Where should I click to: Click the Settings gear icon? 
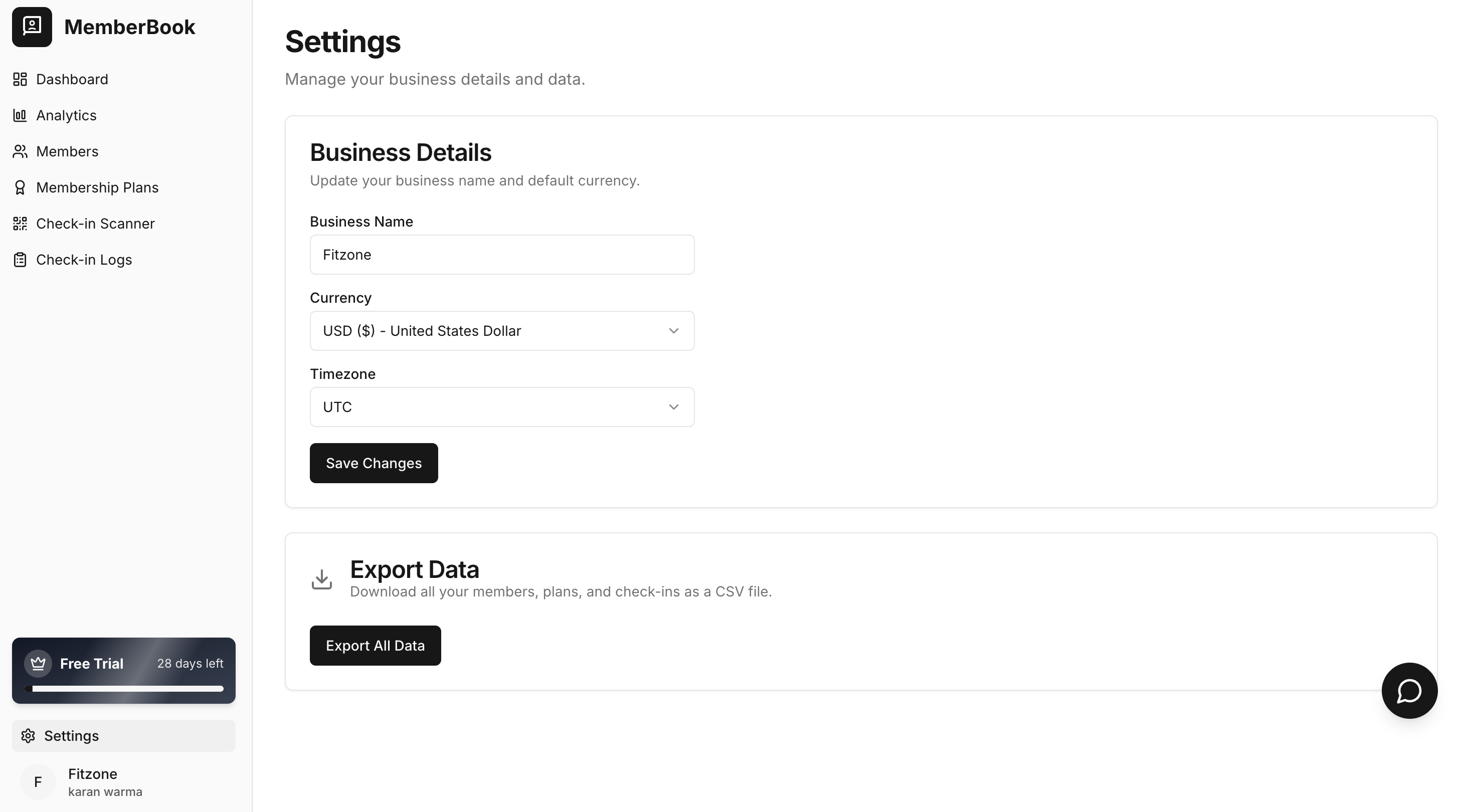click(28, 736)
